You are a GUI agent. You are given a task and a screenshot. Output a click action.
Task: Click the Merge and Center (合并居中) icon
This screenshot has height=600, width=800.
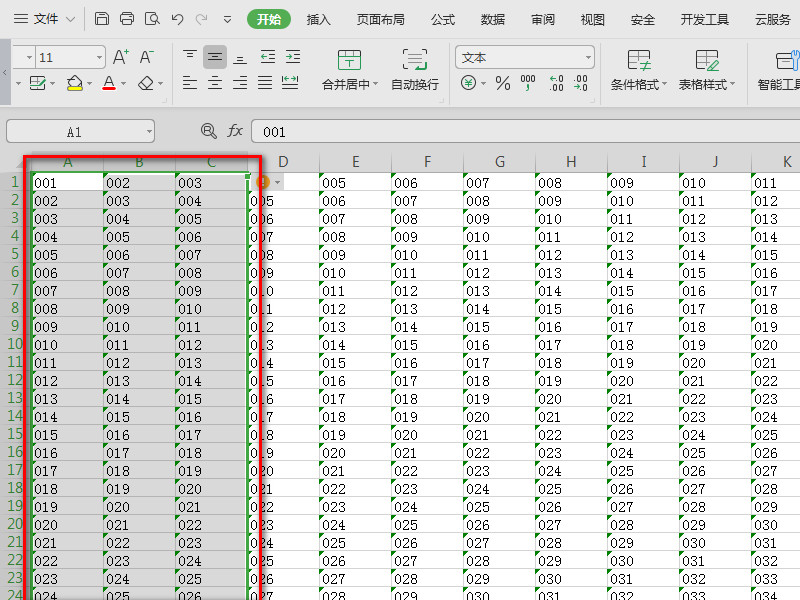[349, 60]
